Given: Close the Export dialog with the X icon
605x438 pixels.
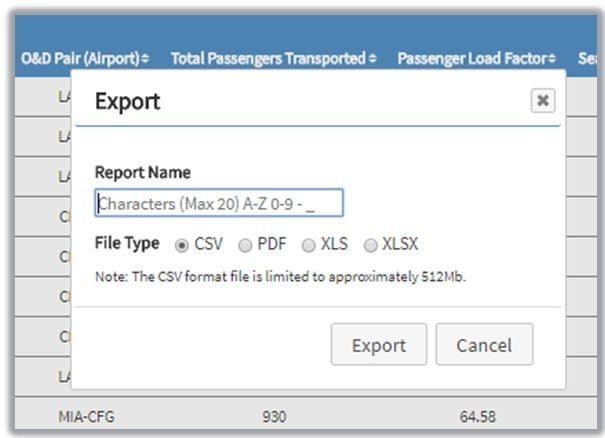Looking at the screenshot, I should pyautogui.click(x=542, y=100).
